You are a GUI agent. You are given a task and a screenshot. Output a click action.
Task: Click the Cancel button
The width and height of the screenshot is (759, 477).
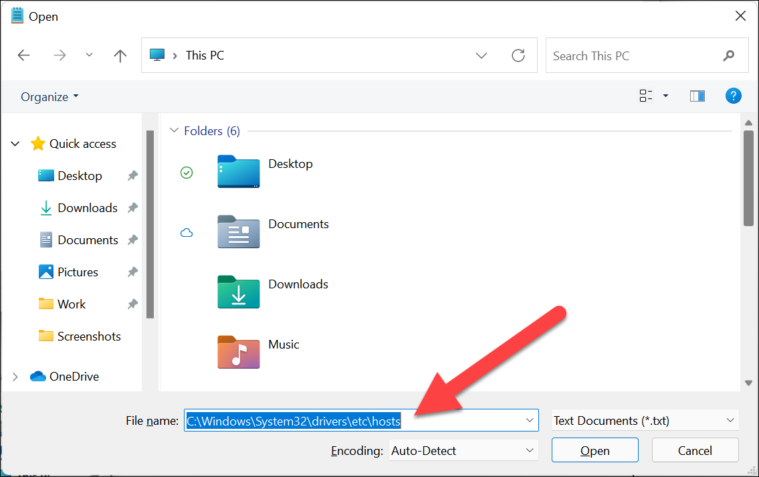tap(695, 451)
